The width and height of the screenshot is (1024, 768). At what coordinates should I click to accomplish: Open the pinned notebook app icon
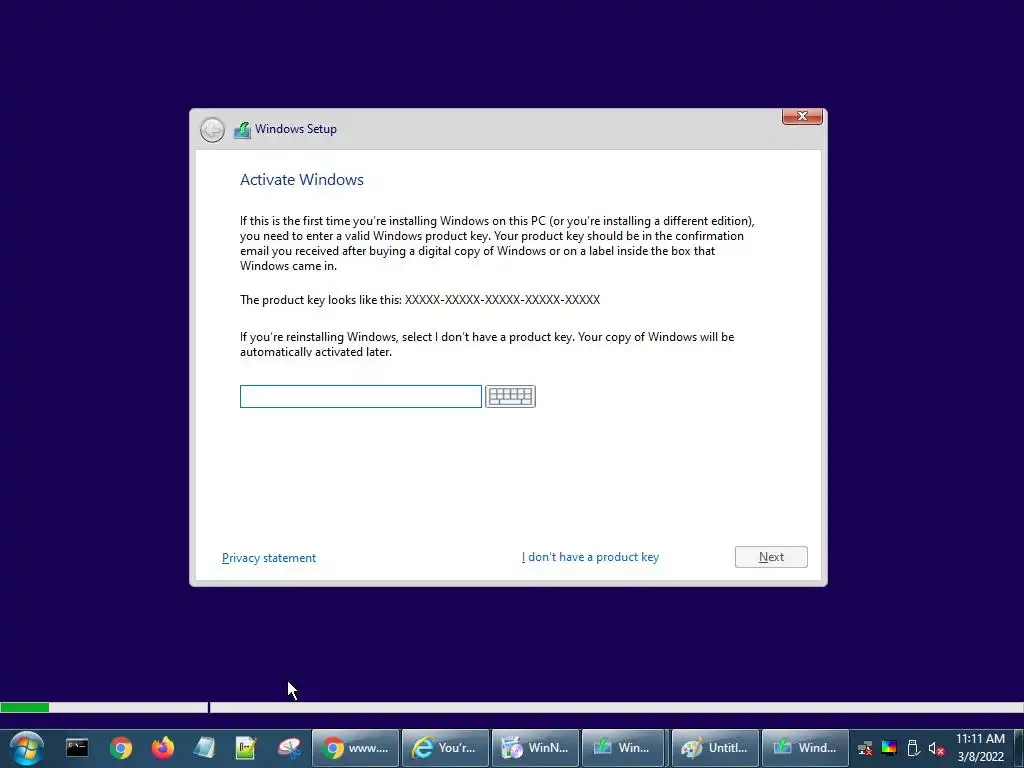tap(204, 748)
